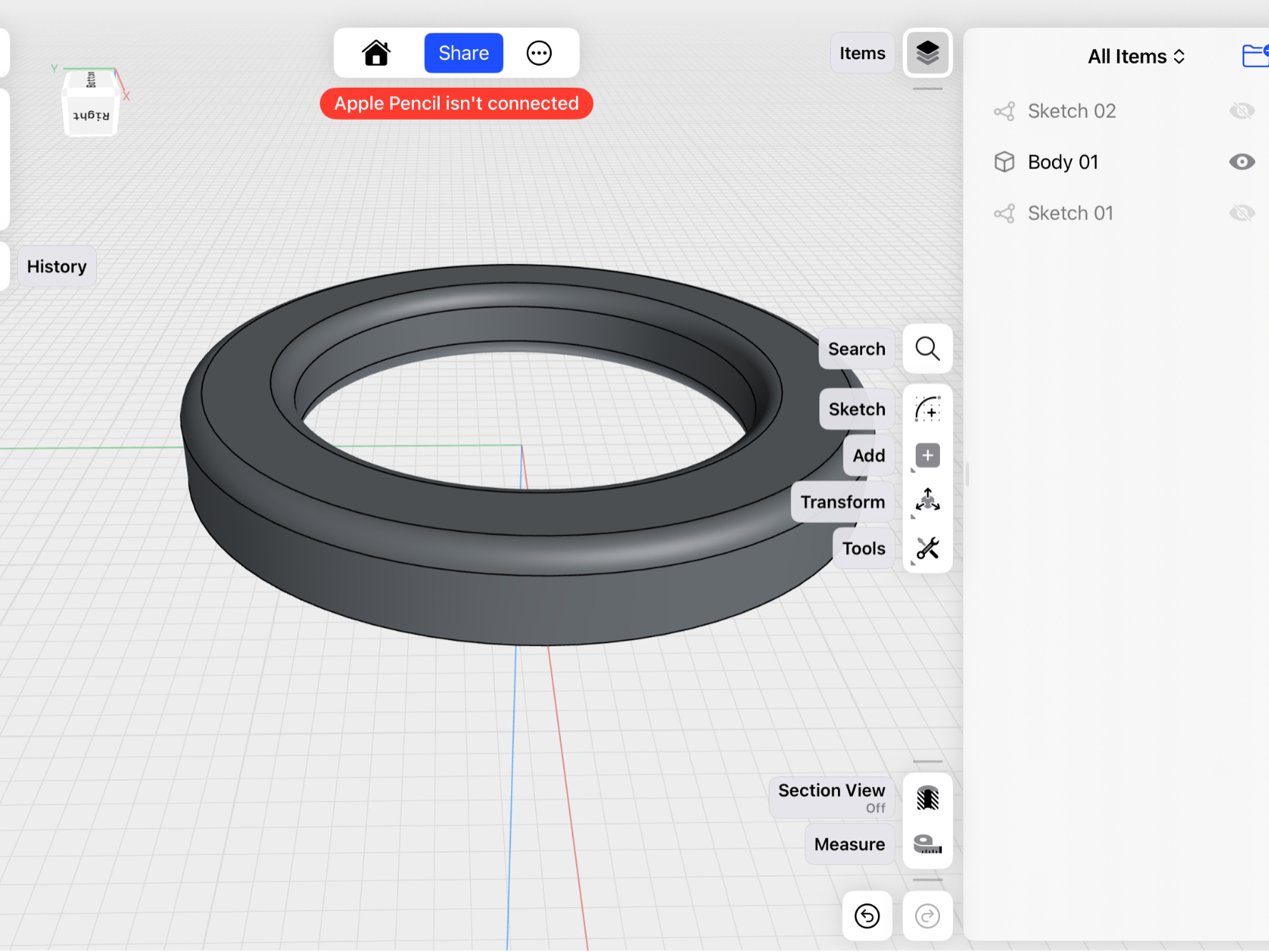Click the new folder icon in Items panel

[x=1255, y=56]
